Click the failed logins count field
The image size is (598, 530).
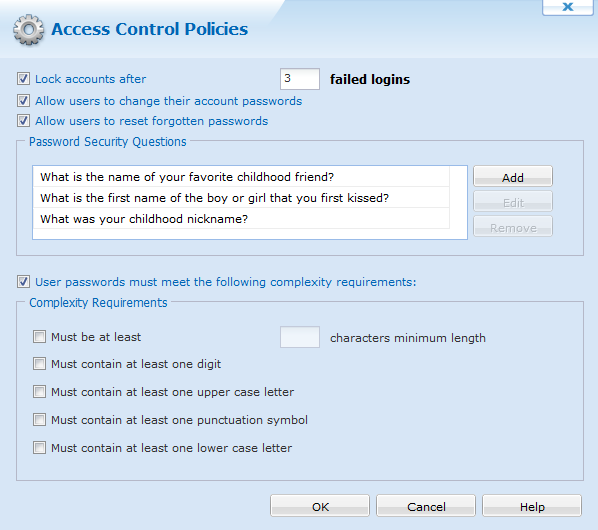tap(300, 79)
